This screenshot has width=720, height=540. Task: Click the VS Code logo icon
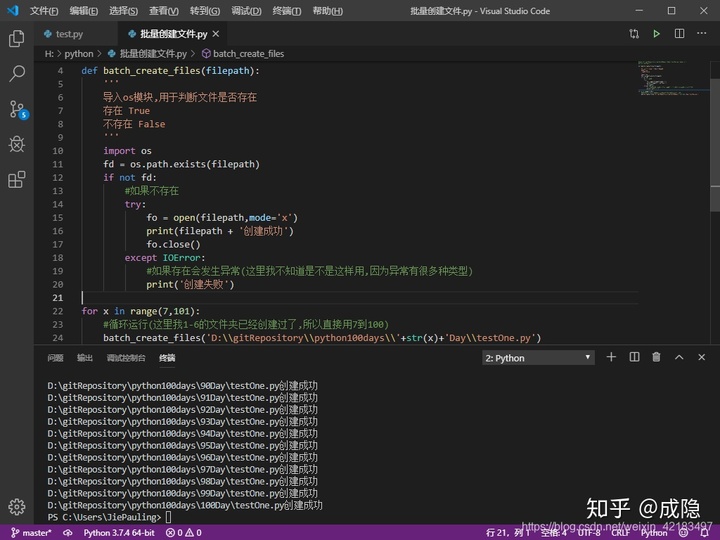[x=13, y=10]
